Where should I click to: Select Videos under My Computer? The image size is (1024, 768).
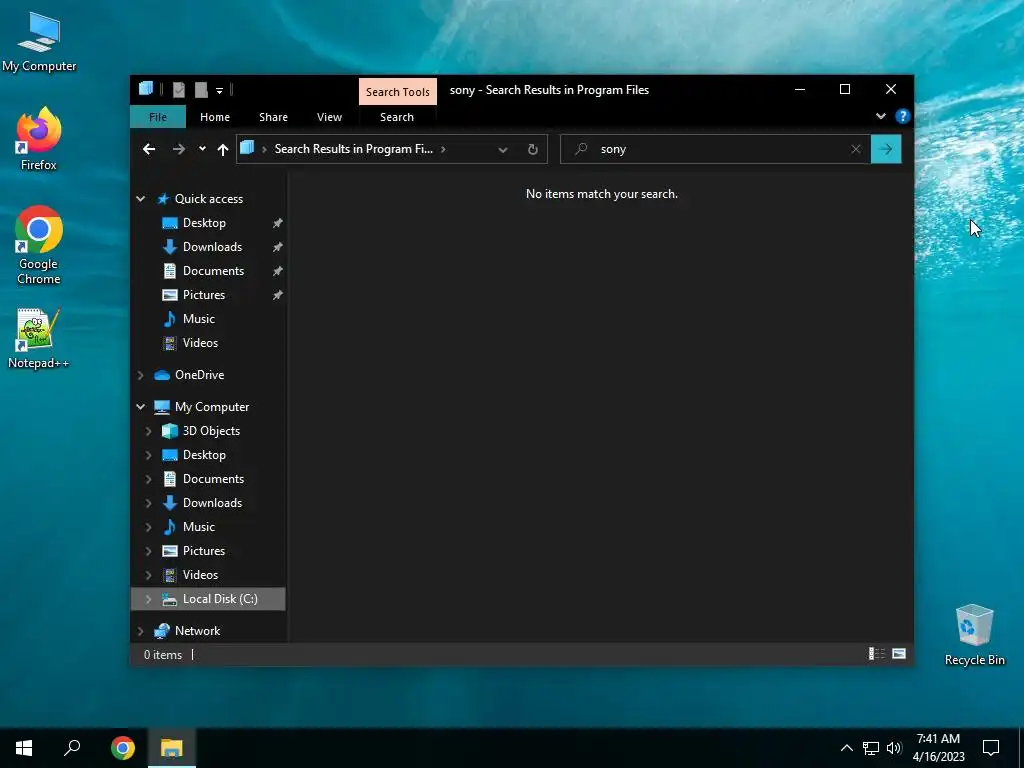click(x=200, y=575)
